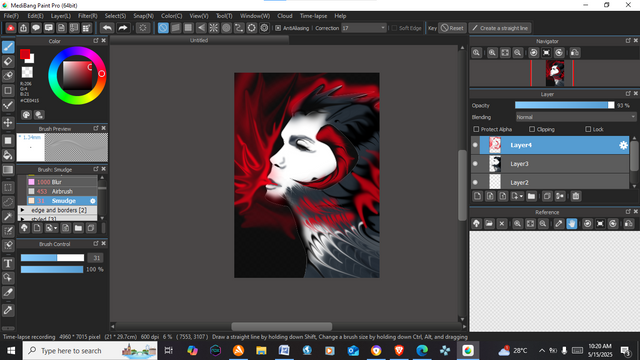The width and height of the screenshot is (640, 360).
Task: Enable the Protect Alpha checkbox
Action: point(476,129)
